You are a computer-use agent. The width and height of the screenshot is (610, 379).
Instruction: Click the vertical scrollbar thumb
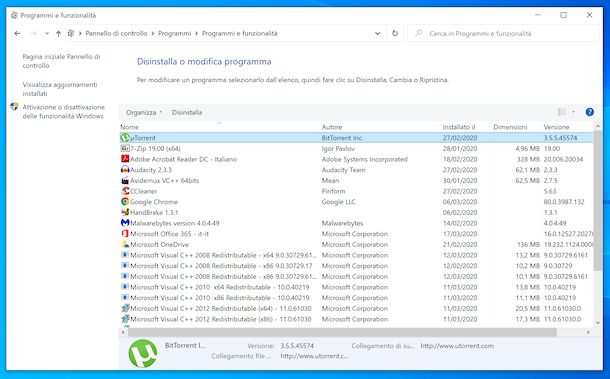click(x=598, y=200)
